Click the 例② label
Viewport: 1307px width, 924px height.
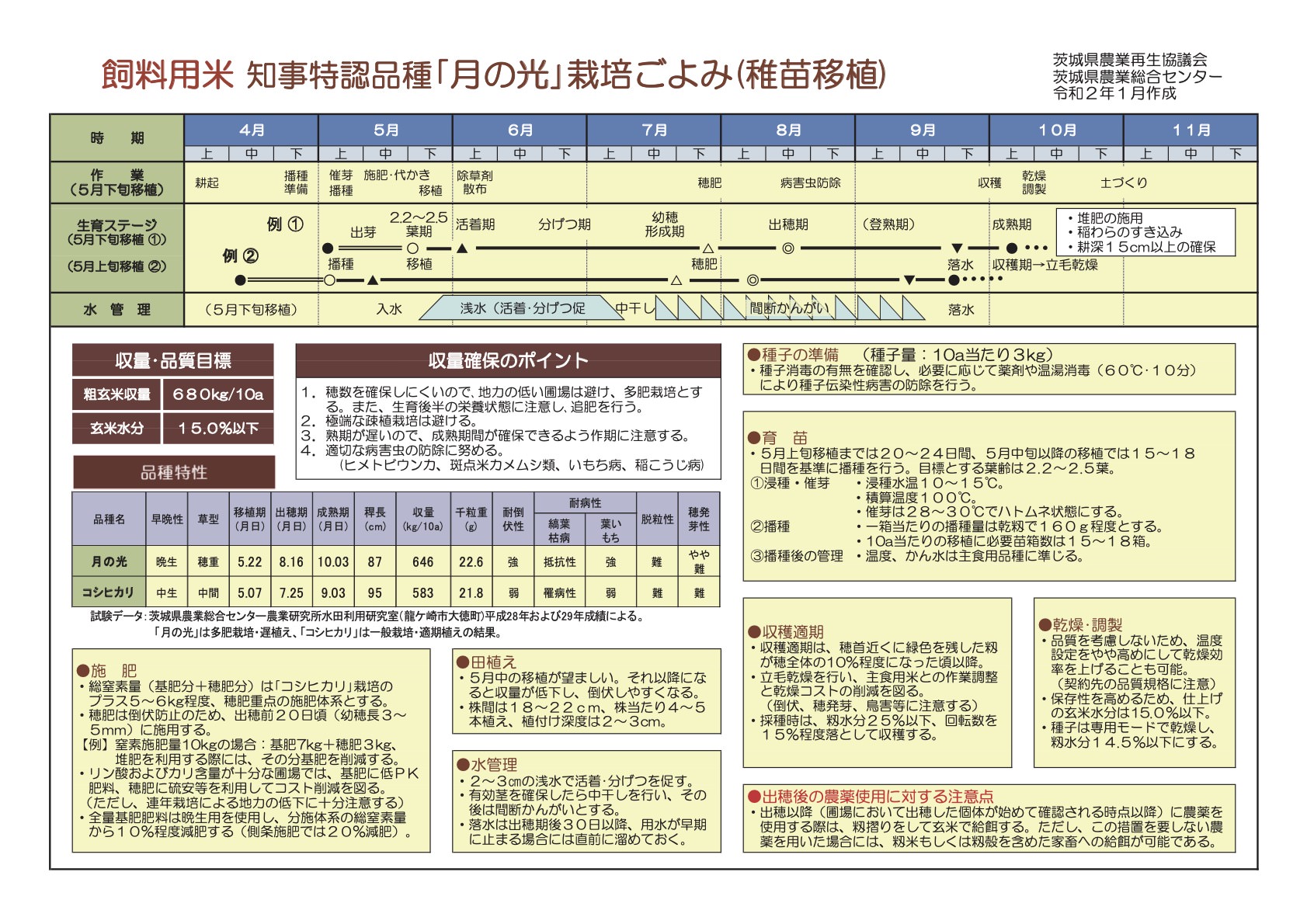[240, 255]
